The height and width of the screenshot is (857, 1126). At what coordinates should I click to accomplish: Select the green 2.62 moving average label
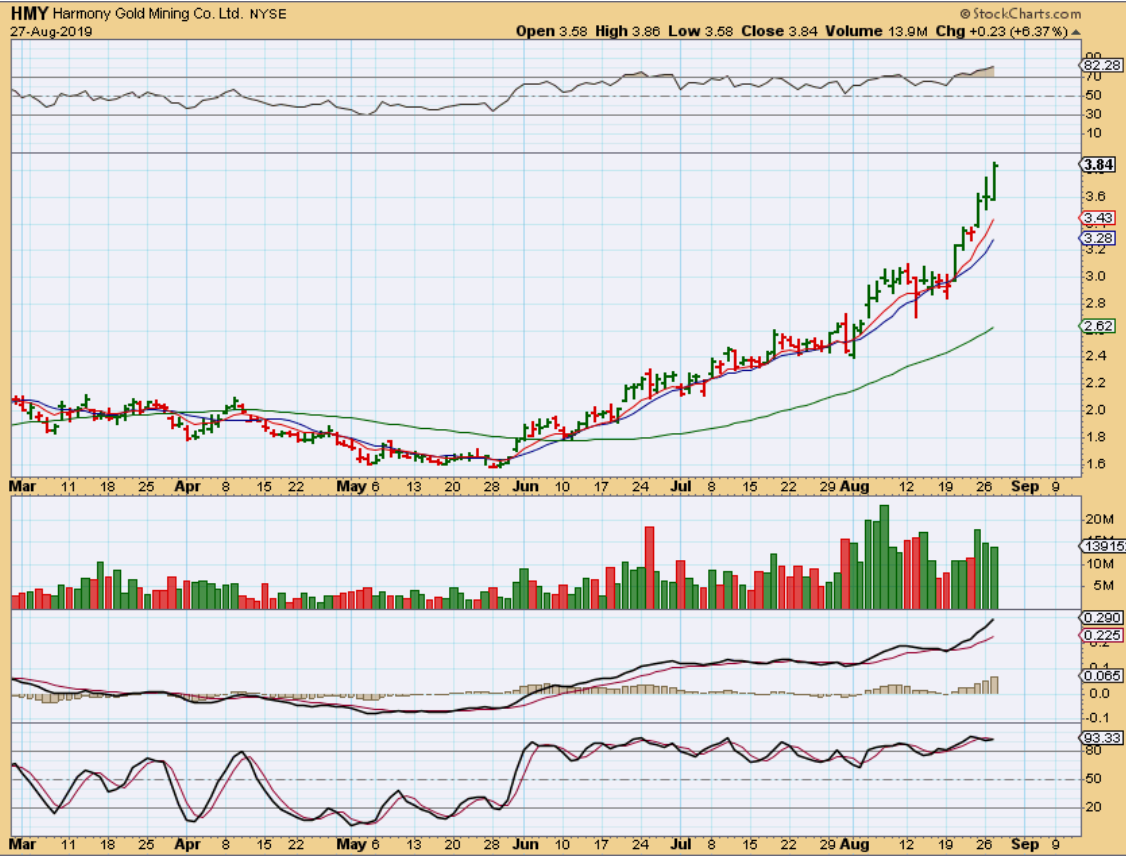coord(1097,326)
